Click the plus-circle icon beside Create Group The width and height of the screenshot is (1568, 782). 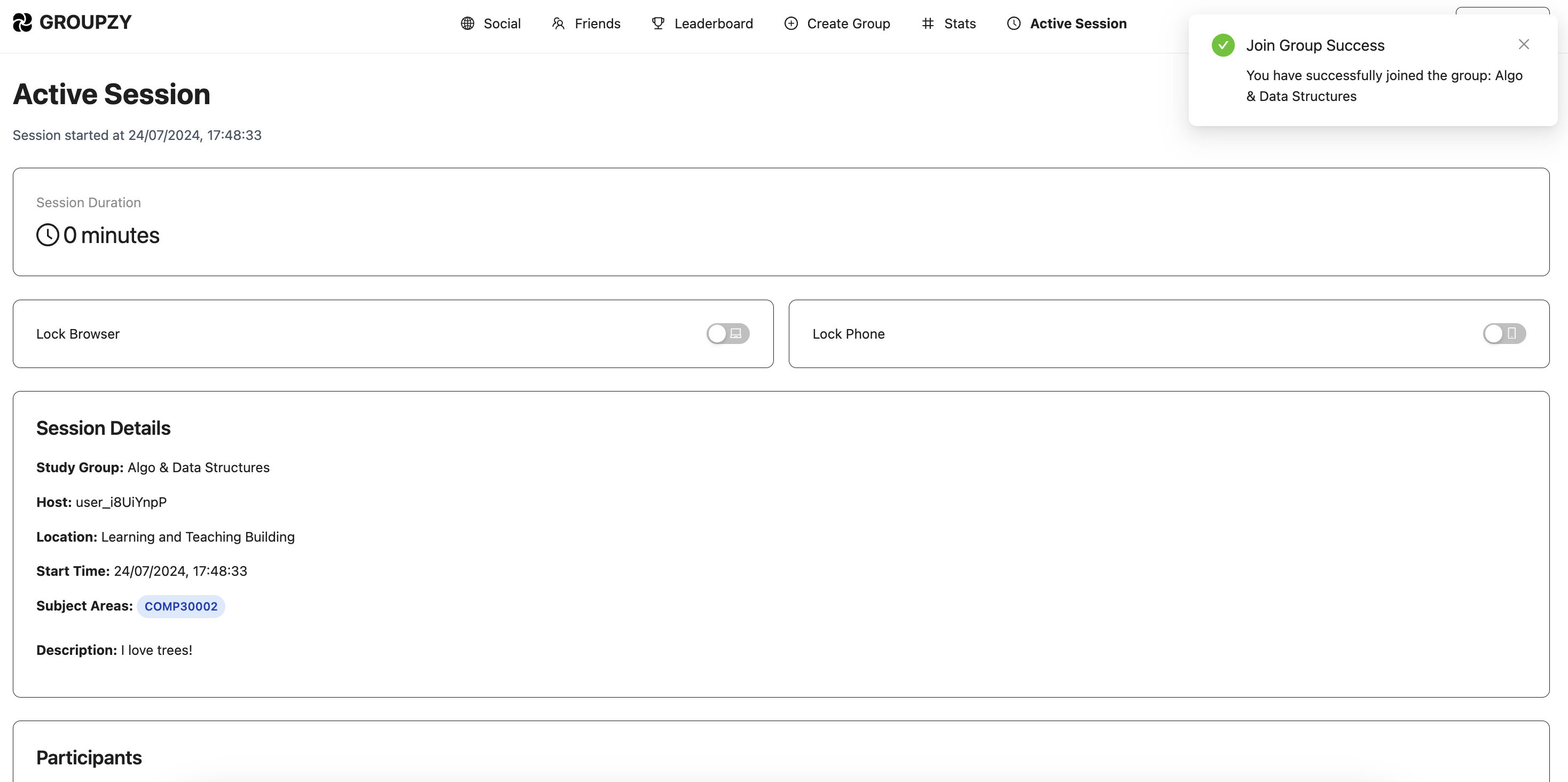791,24
